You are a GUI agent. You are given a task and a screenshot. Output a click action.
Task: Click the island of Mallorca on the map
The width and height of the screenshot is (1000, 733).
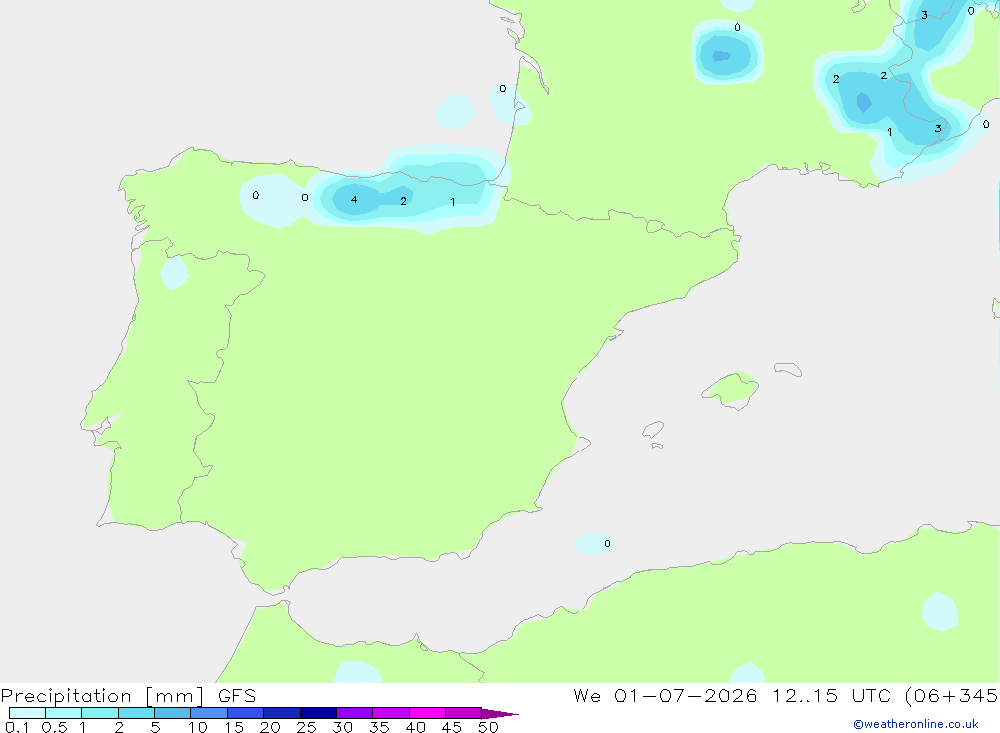click(x=730, y=389)
